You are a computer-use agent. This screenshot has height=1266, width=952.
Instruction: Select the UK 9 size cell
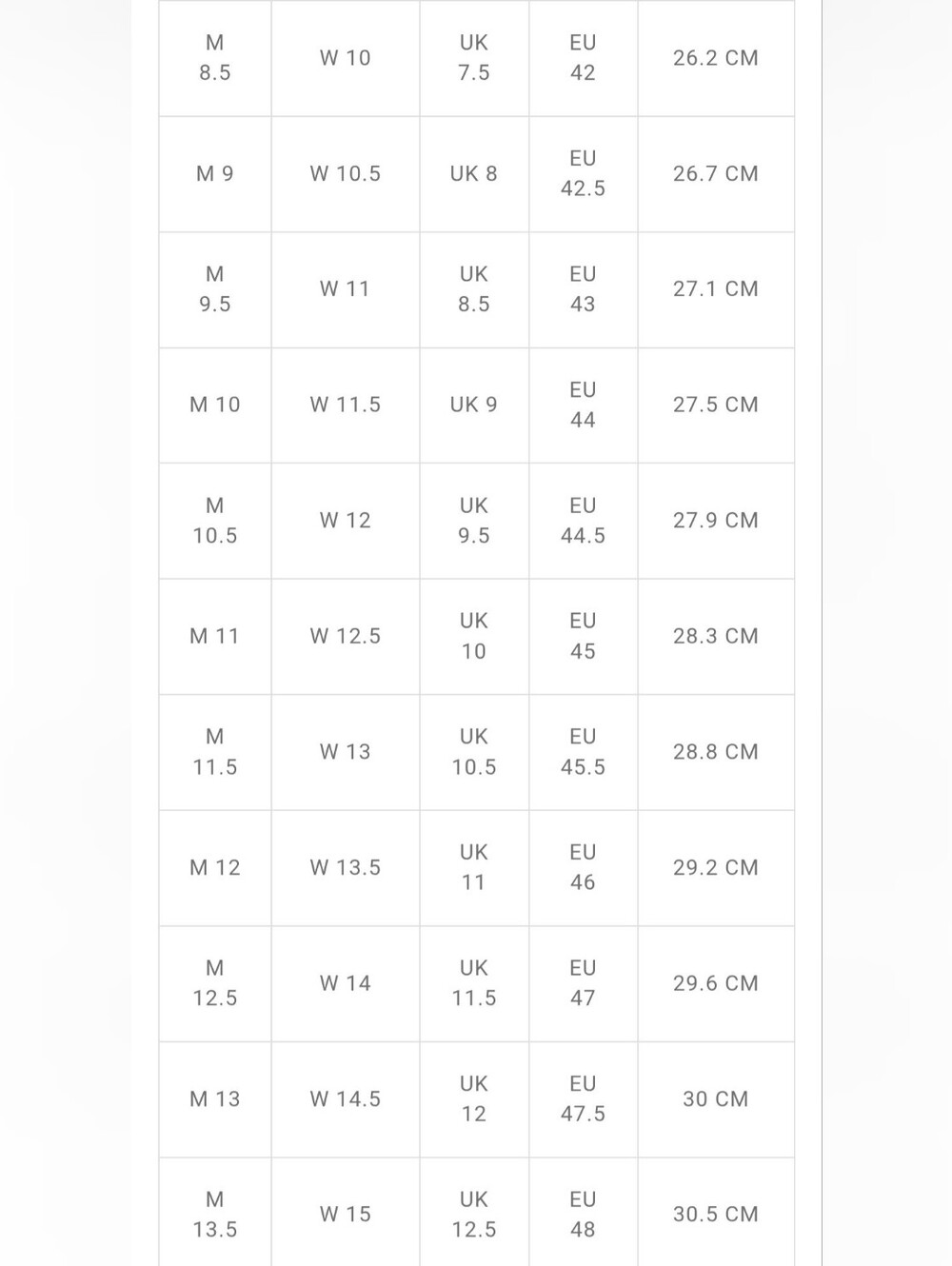pyautogui.click(x=474, y=406)
